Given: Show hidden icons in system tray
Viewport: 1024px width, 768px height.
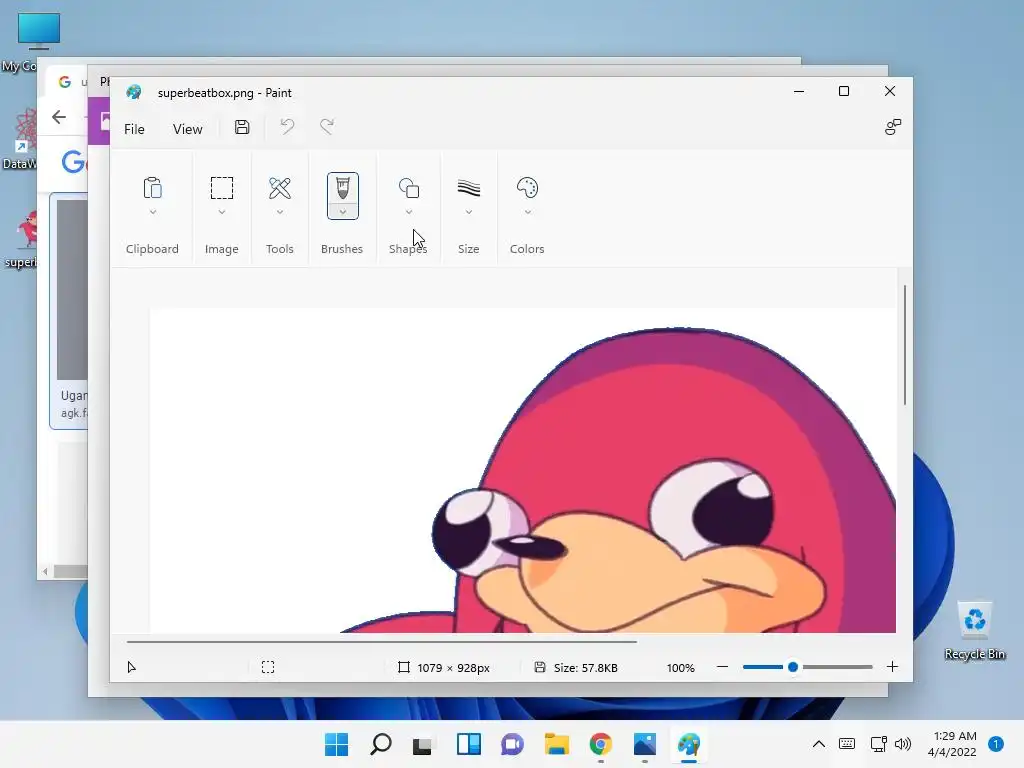Looking at the screenshot, I should tap(818, 744).
